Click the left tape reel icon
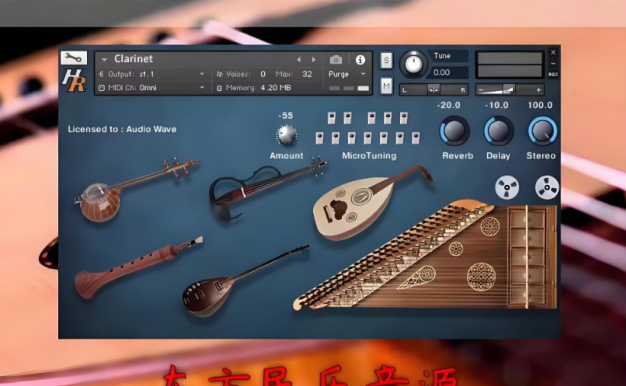Viewport: 626px width, 386px height. tap(507, 187)
